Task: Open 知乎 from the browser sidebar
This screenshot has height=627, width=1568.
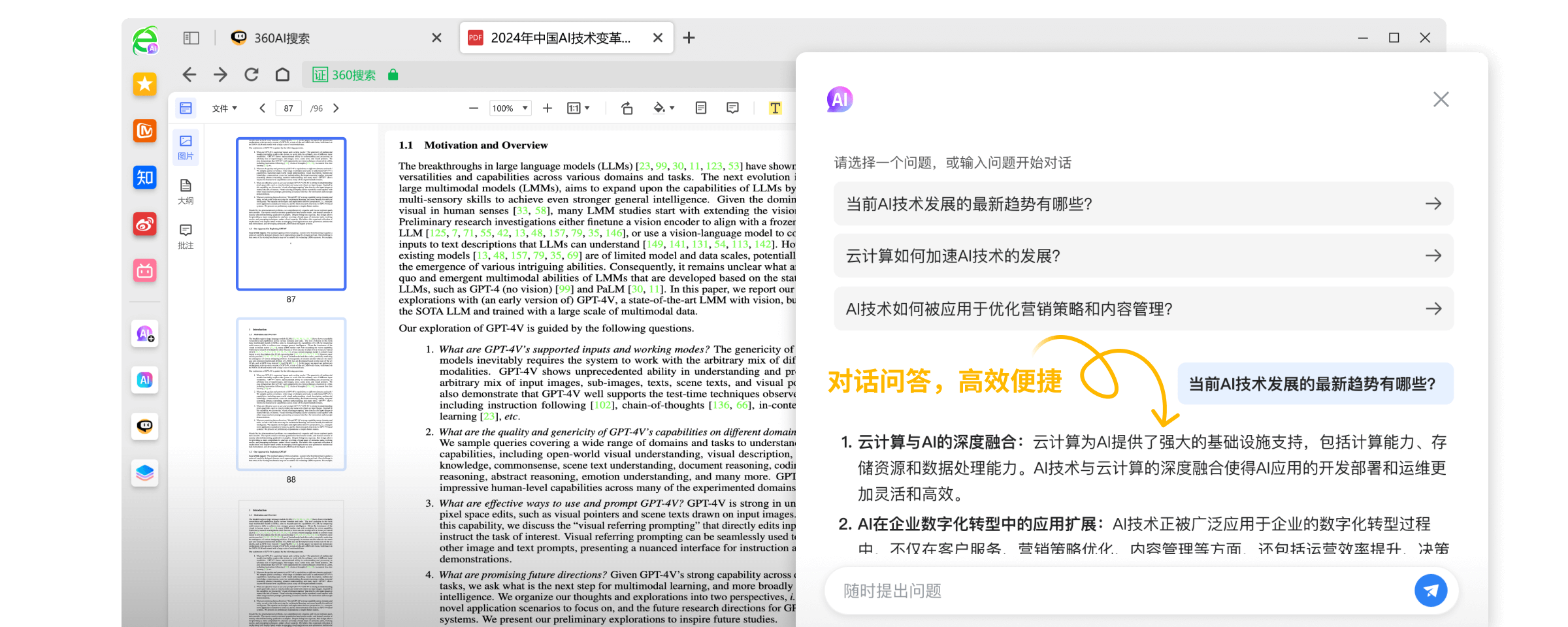Action: click(x=145, y=178)
